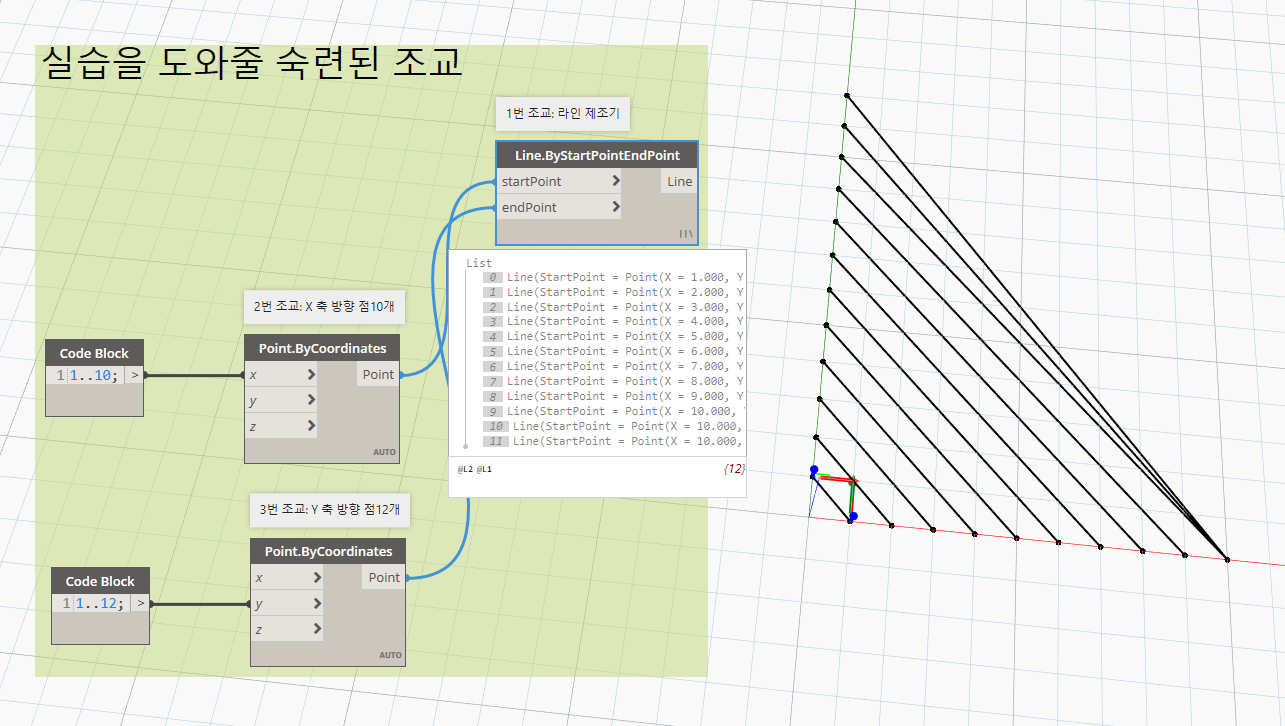The width and height of the screenshot is (1285, 726).
Task: Select the Line.ByStartPointEndPoint node header
Action: click(x=597, y=155)
